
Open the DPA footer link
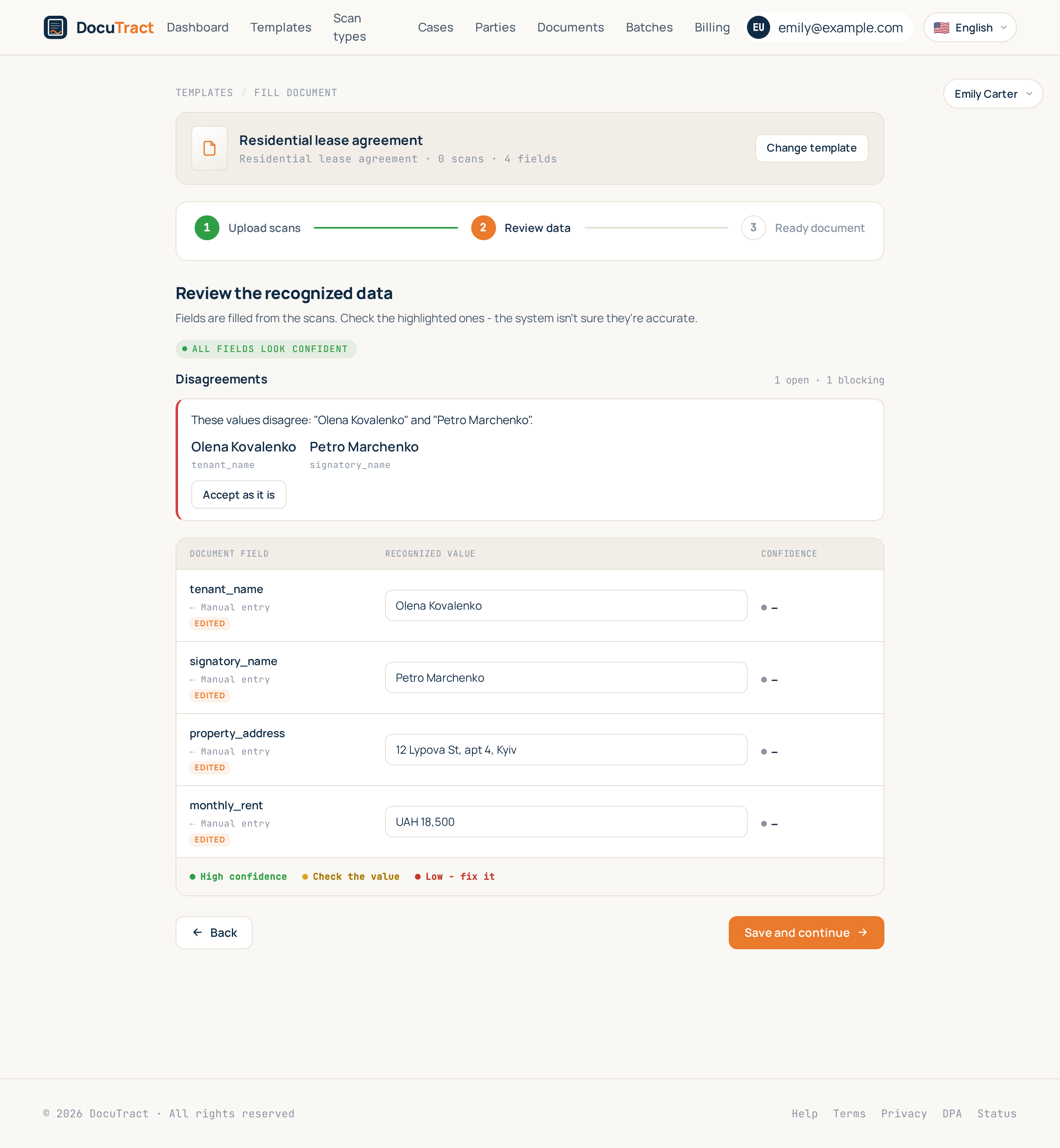(x=952, y=1114)
